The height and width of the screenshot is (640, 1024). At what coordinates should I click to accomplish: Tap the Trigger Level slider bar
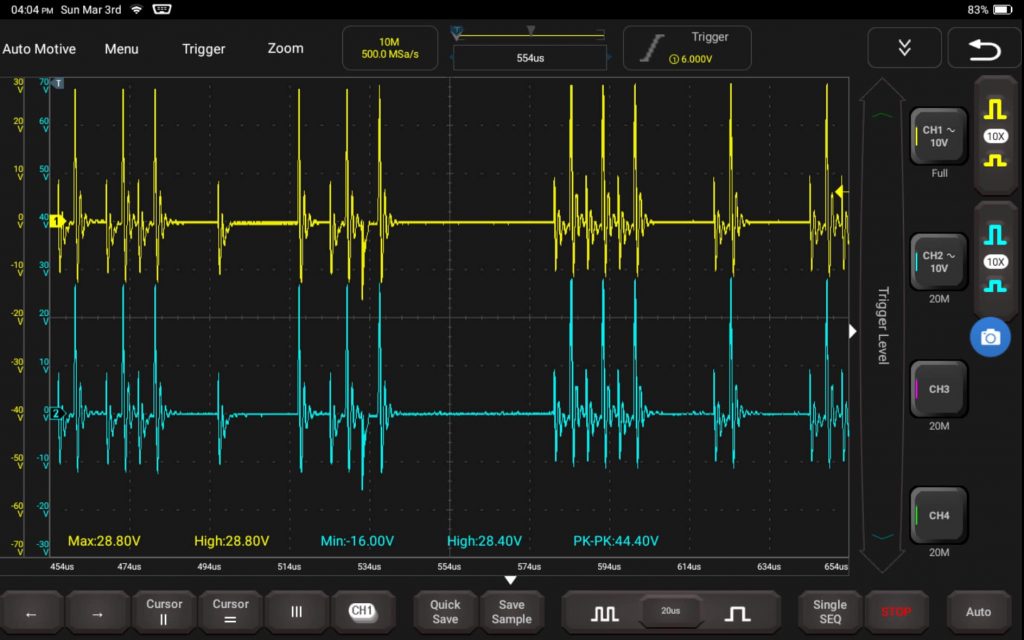pyautogui.click(x=881, y=325)
